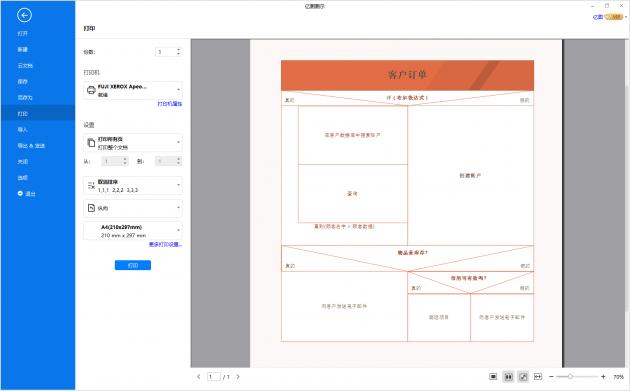630x391 pixels.
Task: Open 导出 & 发送 sidebar menu item
Action: pos(31,145)
